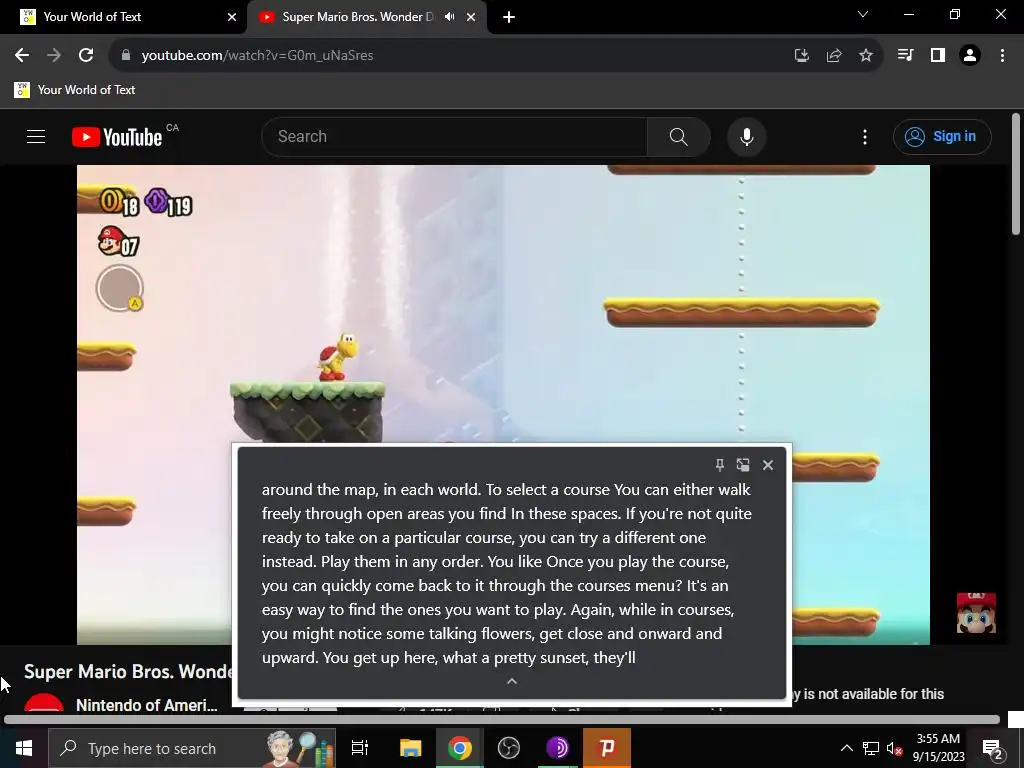This screenshot has width=1024, height=768.
Task: Submit search with magnifier button
Action: (679, 136)
